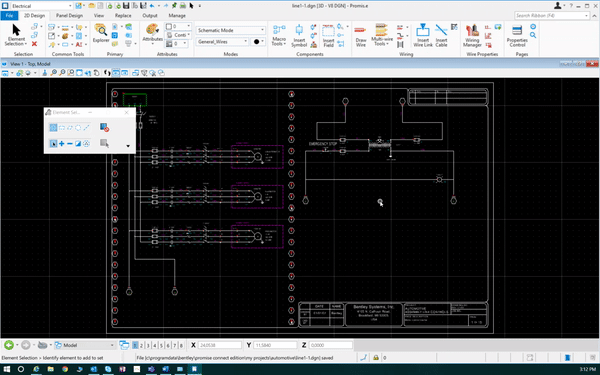Viewport: 600px width, 375px height.
Task: Expand the General_Wires dropdown
Action: (222, 41)
